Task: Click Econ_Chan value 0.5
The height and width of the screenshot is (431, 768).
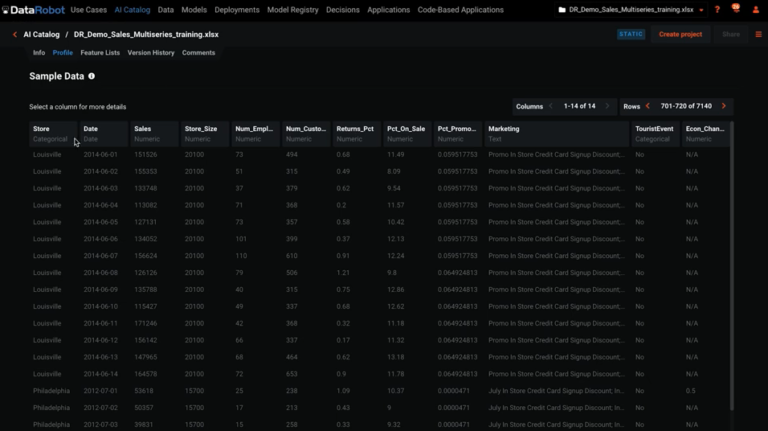Action: (x=691, y=391)
